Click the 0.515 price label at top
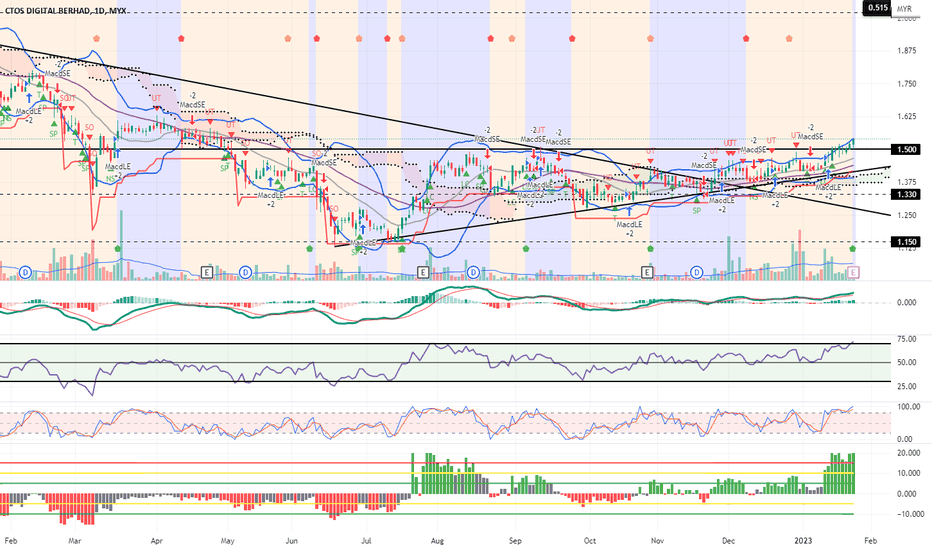This screenshot has height=550, width=932. (877, 8)
